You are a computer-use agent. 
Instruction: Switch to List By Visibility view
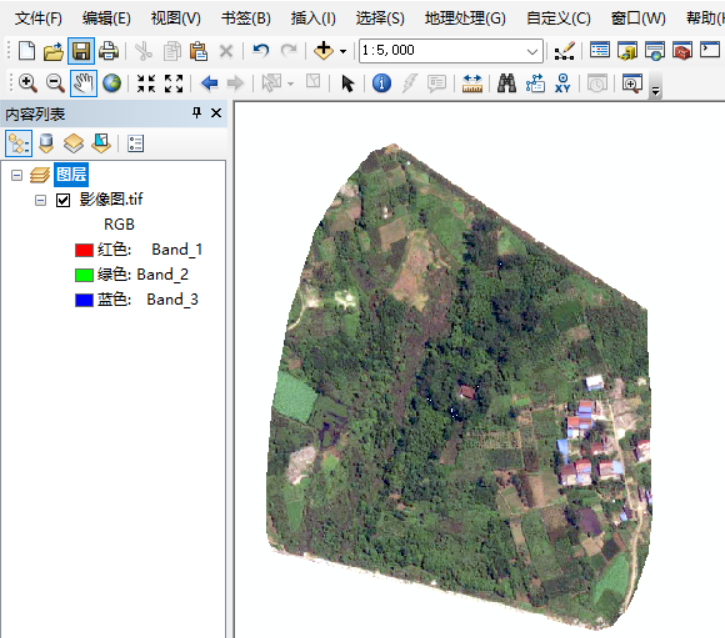coord(73,143)
